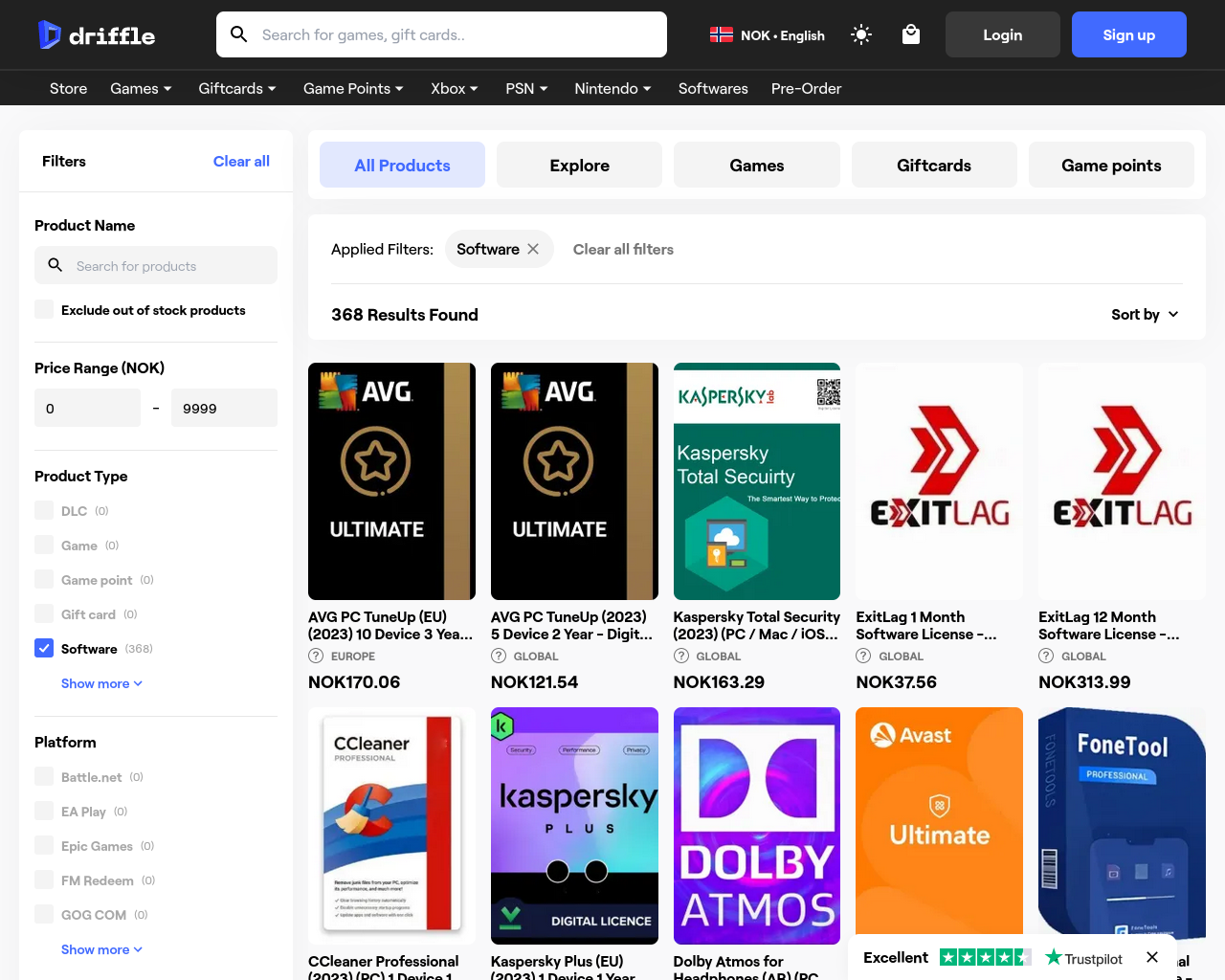
Task: Switch to the Games tab
Action: (x=757, y=165)
